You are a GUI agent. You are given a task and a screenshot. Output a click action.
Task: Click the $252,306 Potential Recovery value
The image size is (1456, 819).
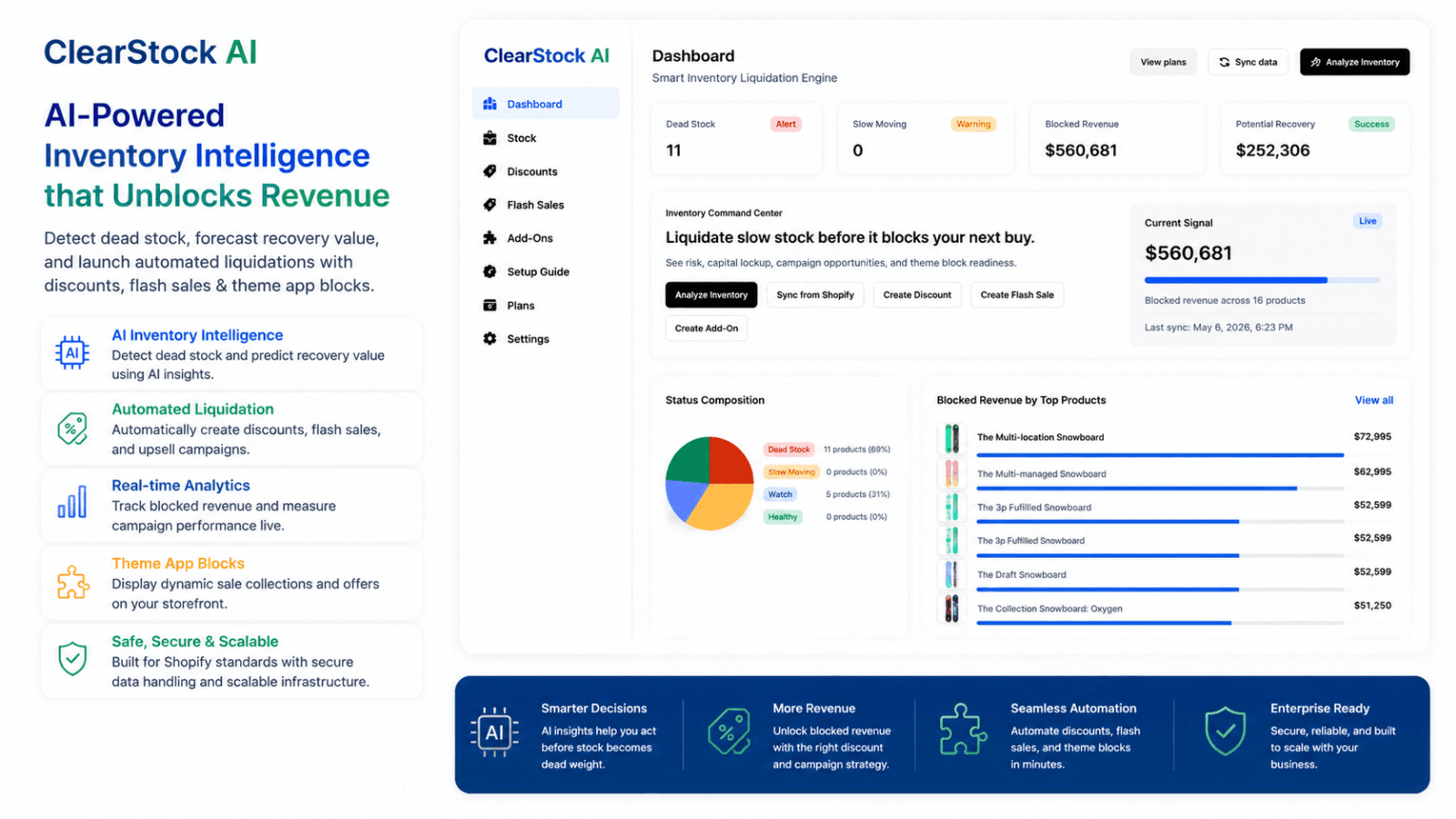coord(1273,151)
